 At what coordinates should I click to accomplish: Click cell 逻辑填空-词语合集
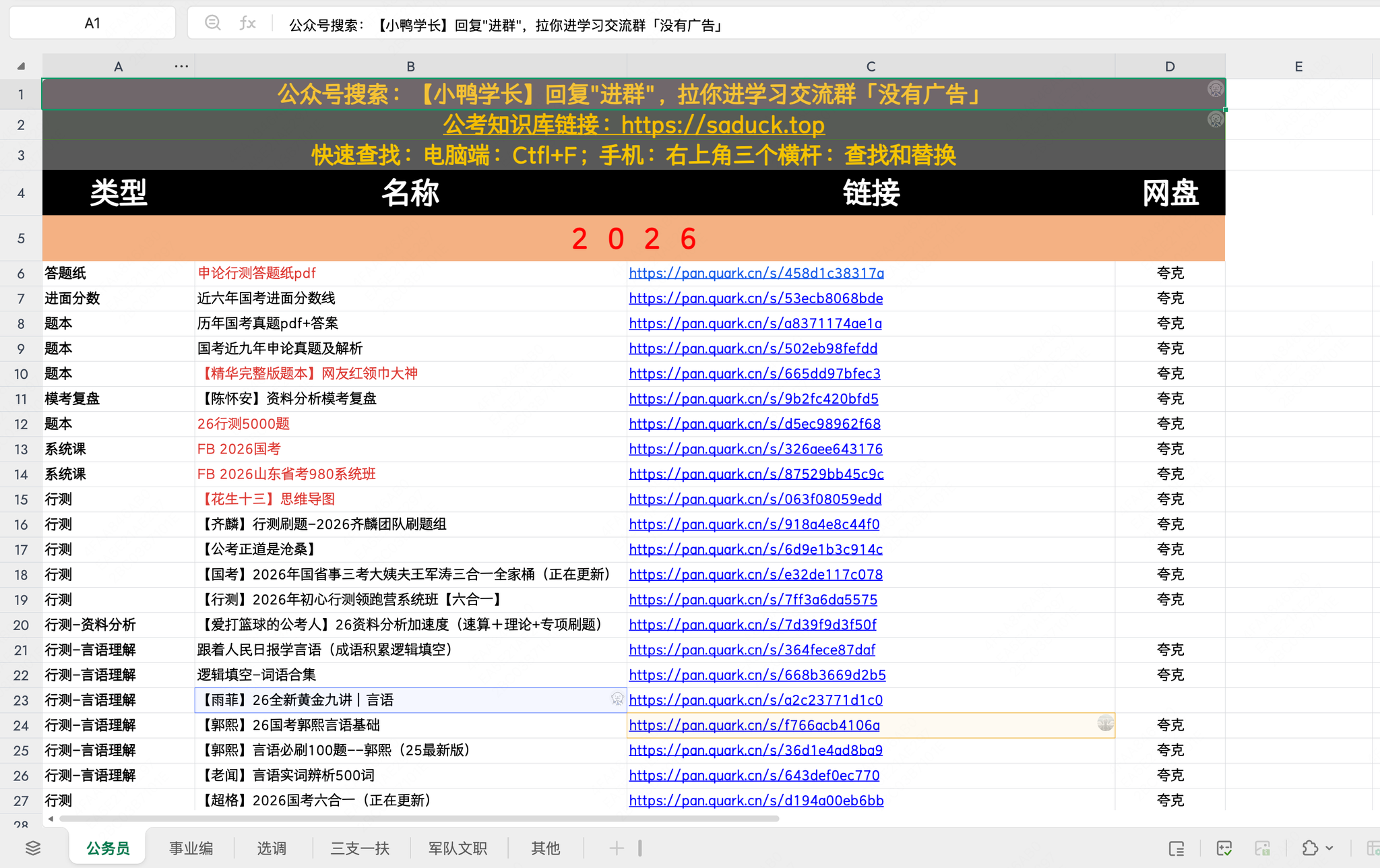coord(410,675)
